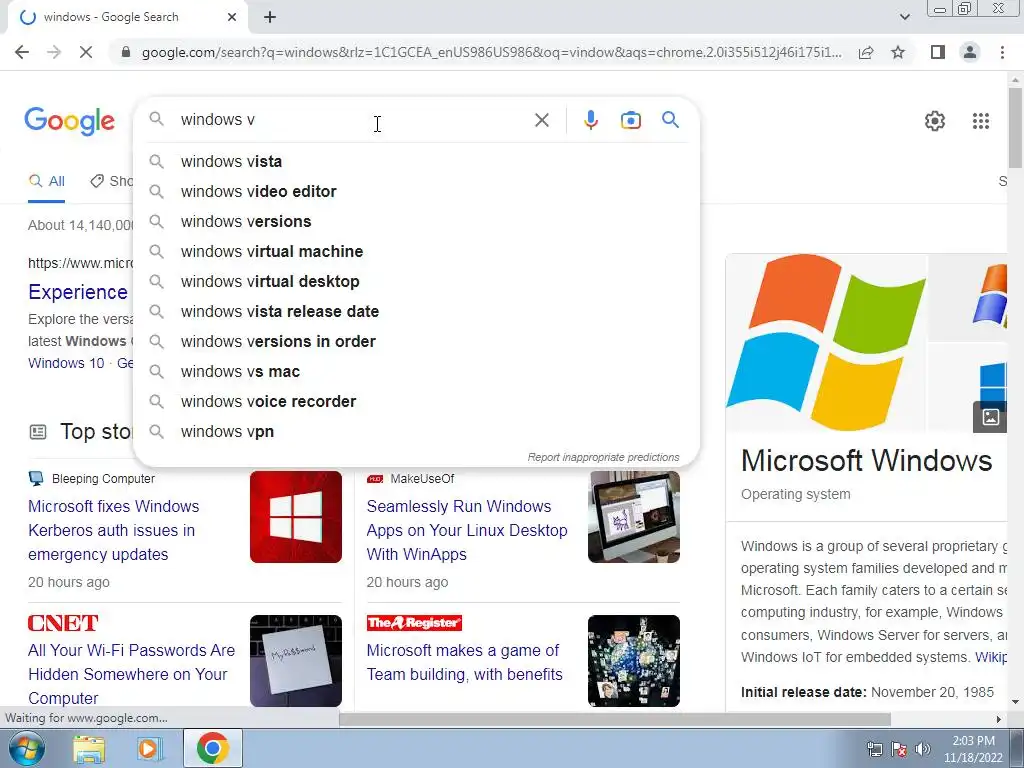Click the site lock icon
This screenshot has height=768, width=1024.
click(126, 52)
